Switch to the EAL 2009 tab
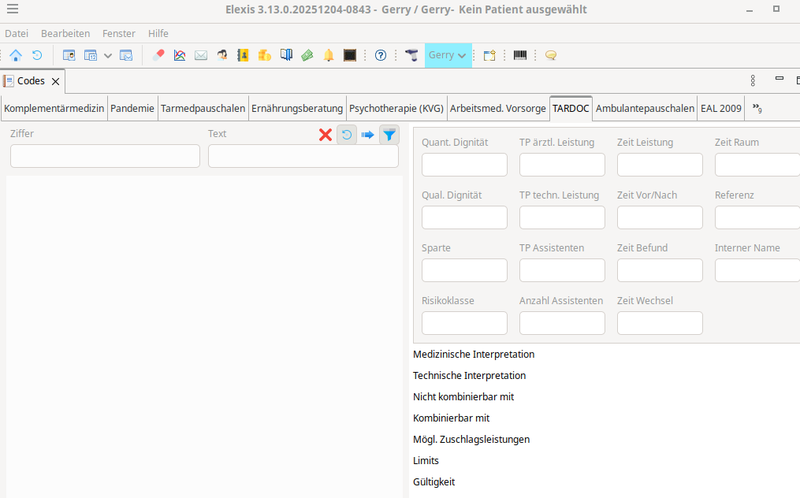 pos(721,108)
